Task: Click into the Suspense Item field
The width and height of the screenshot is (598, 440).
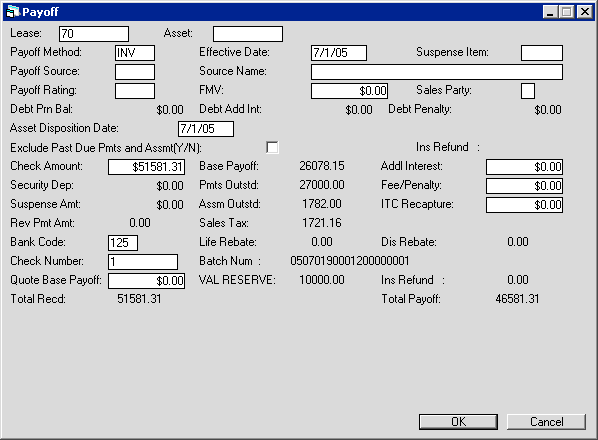Action: (x=542, y=53)
